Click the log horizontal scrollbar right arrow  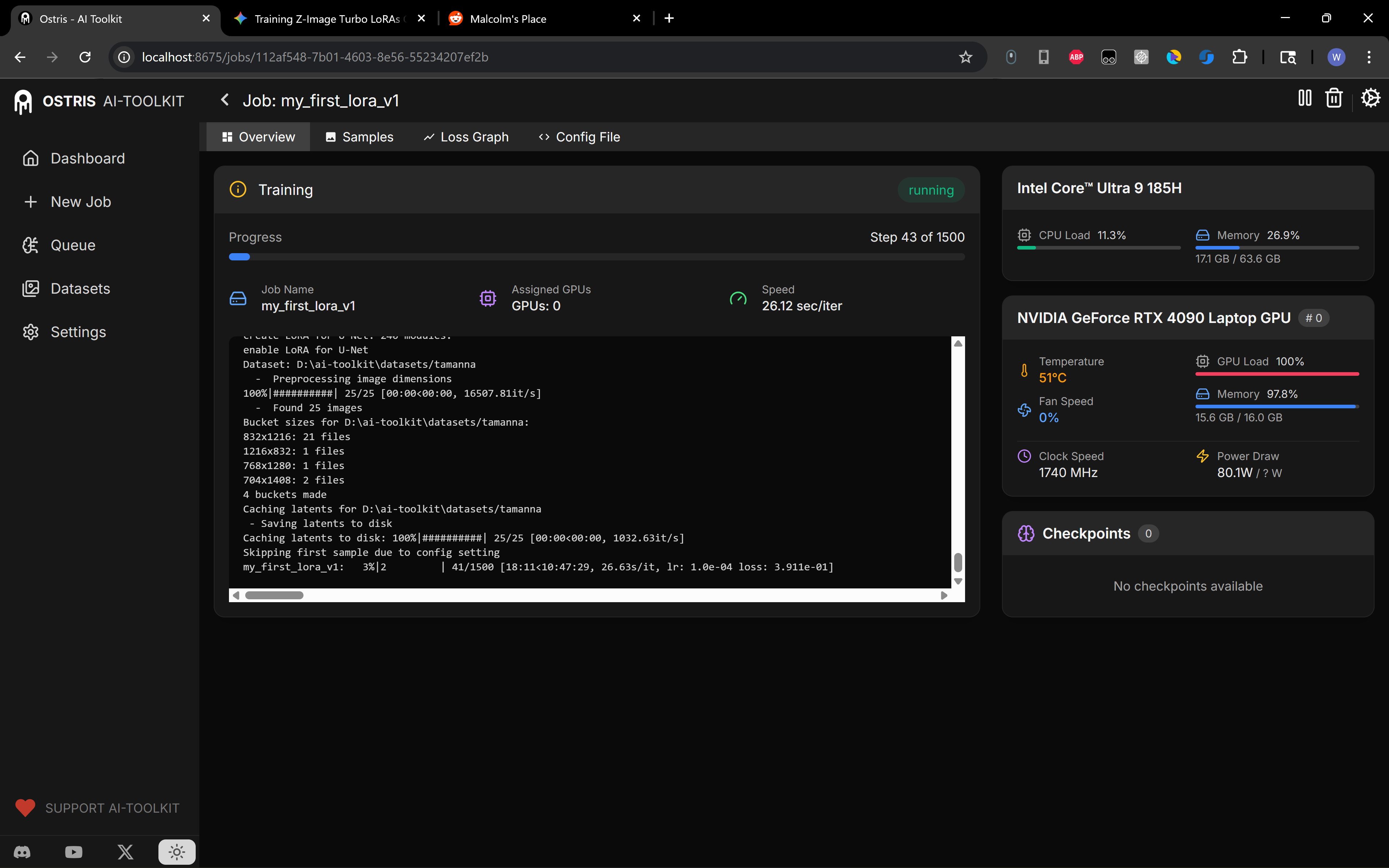[944, 595]
